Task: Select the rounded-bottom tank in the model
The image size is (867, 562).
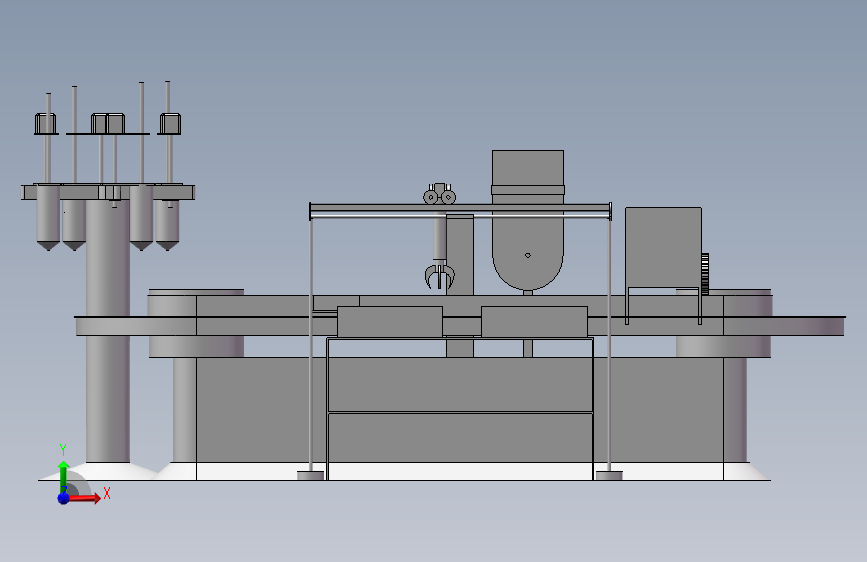Action: point(528,220)
